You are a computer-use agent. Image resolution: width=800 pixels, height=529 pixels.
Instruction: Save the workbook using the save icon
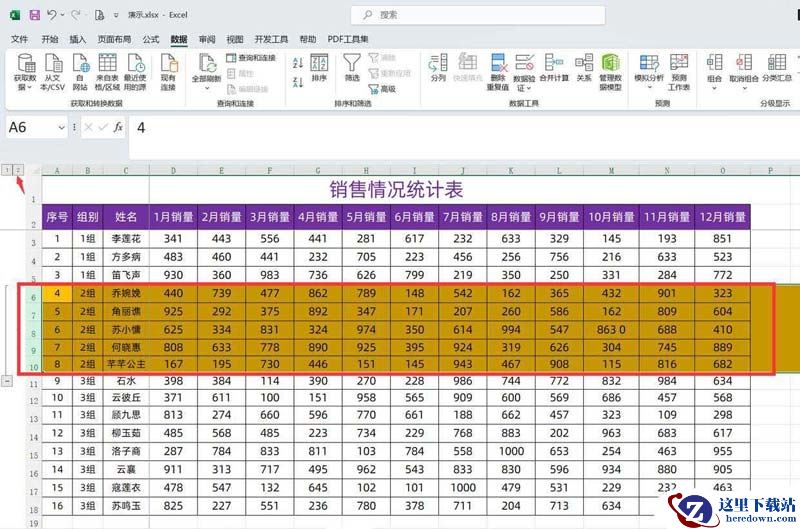34,15
